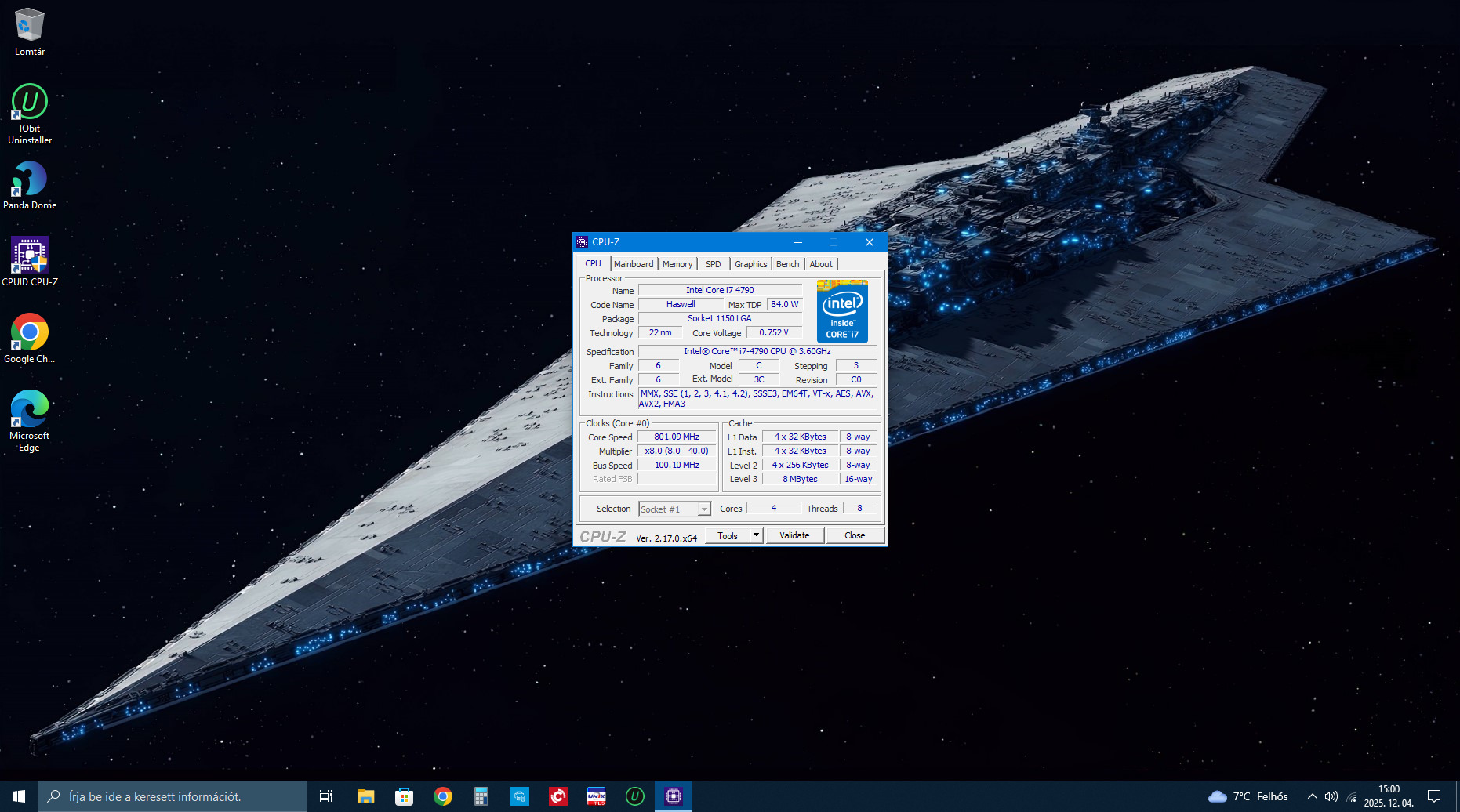Click the version text 'Ver. 2.17.0.x64'

coord(666,538)
